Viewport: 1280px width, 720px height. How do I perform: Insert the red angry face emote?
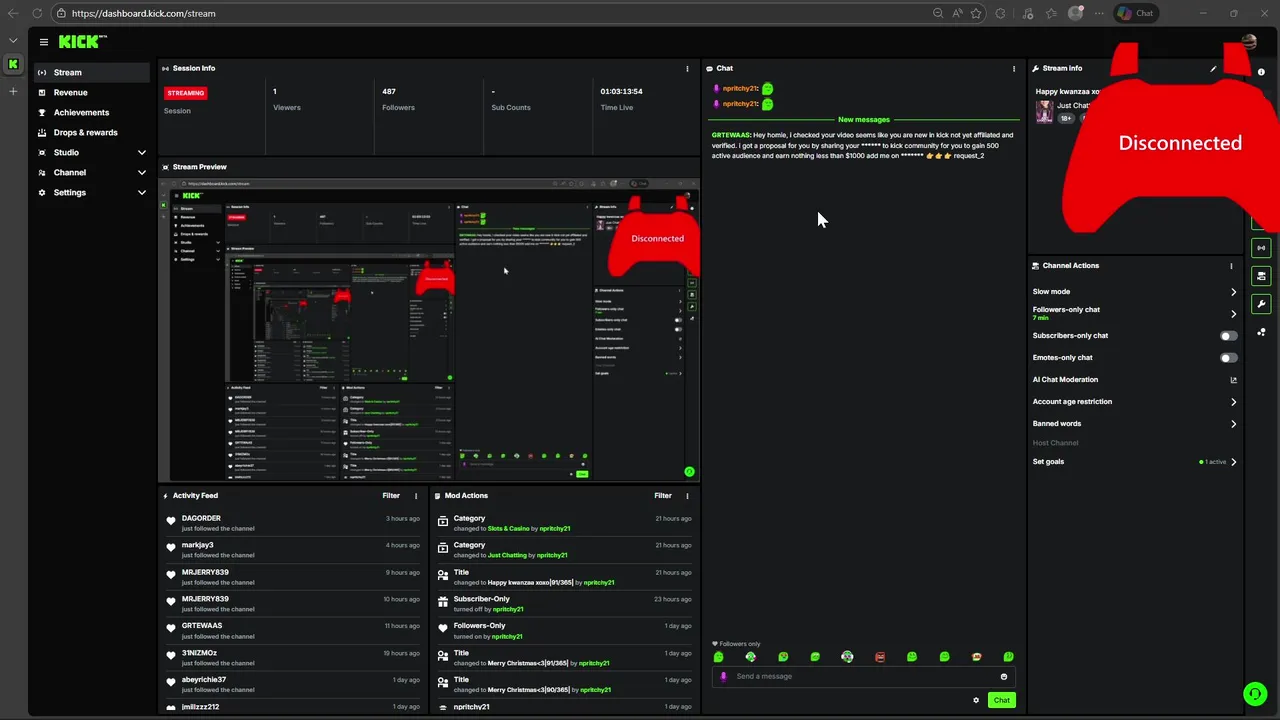point(880,657)
